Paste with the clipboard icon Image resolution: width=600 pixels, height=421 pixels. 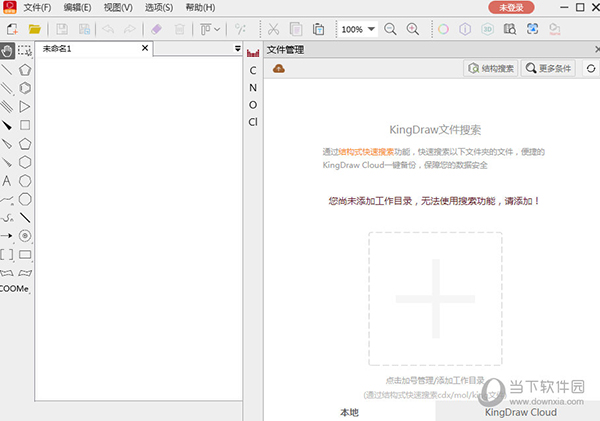318,29
